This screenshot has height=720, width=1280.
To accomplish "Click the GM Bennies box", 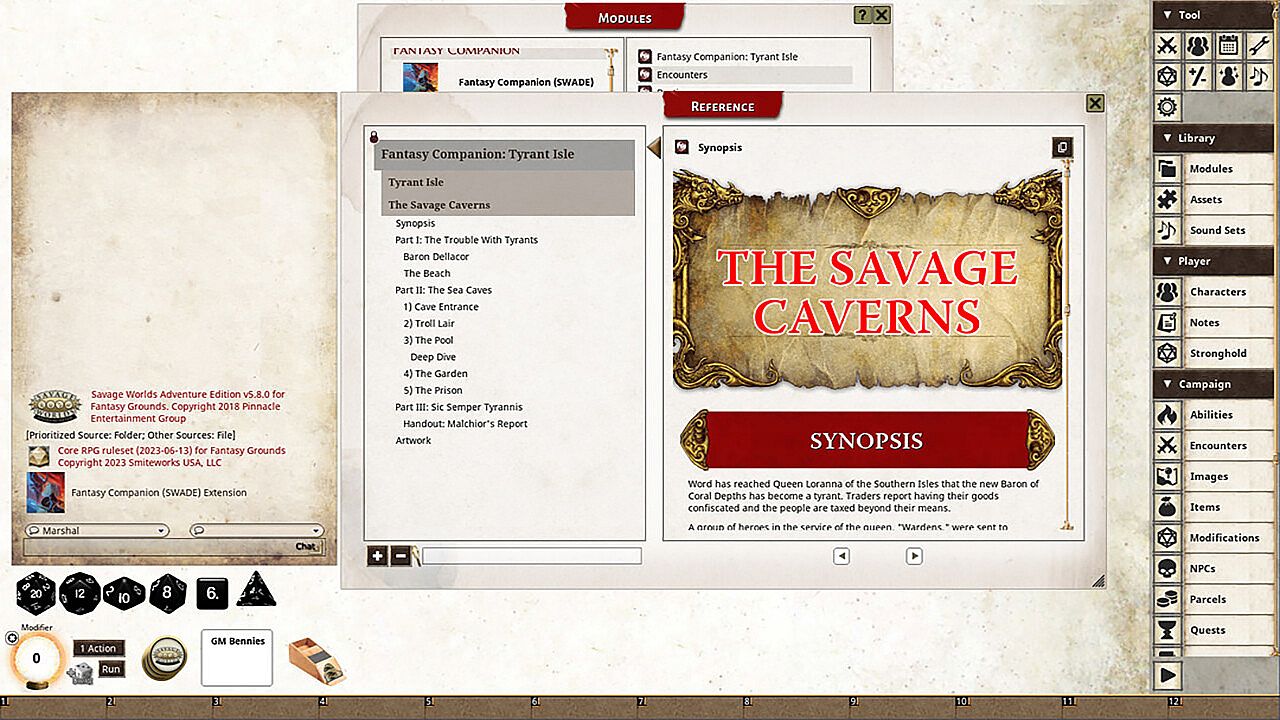I will (237, 658).
